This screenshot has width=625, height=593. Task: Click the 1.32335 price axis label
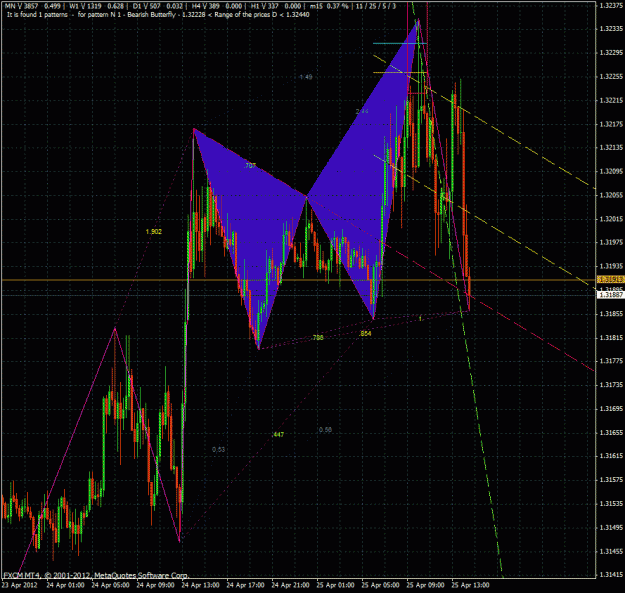pyautogui.click(x=611, y=29)
